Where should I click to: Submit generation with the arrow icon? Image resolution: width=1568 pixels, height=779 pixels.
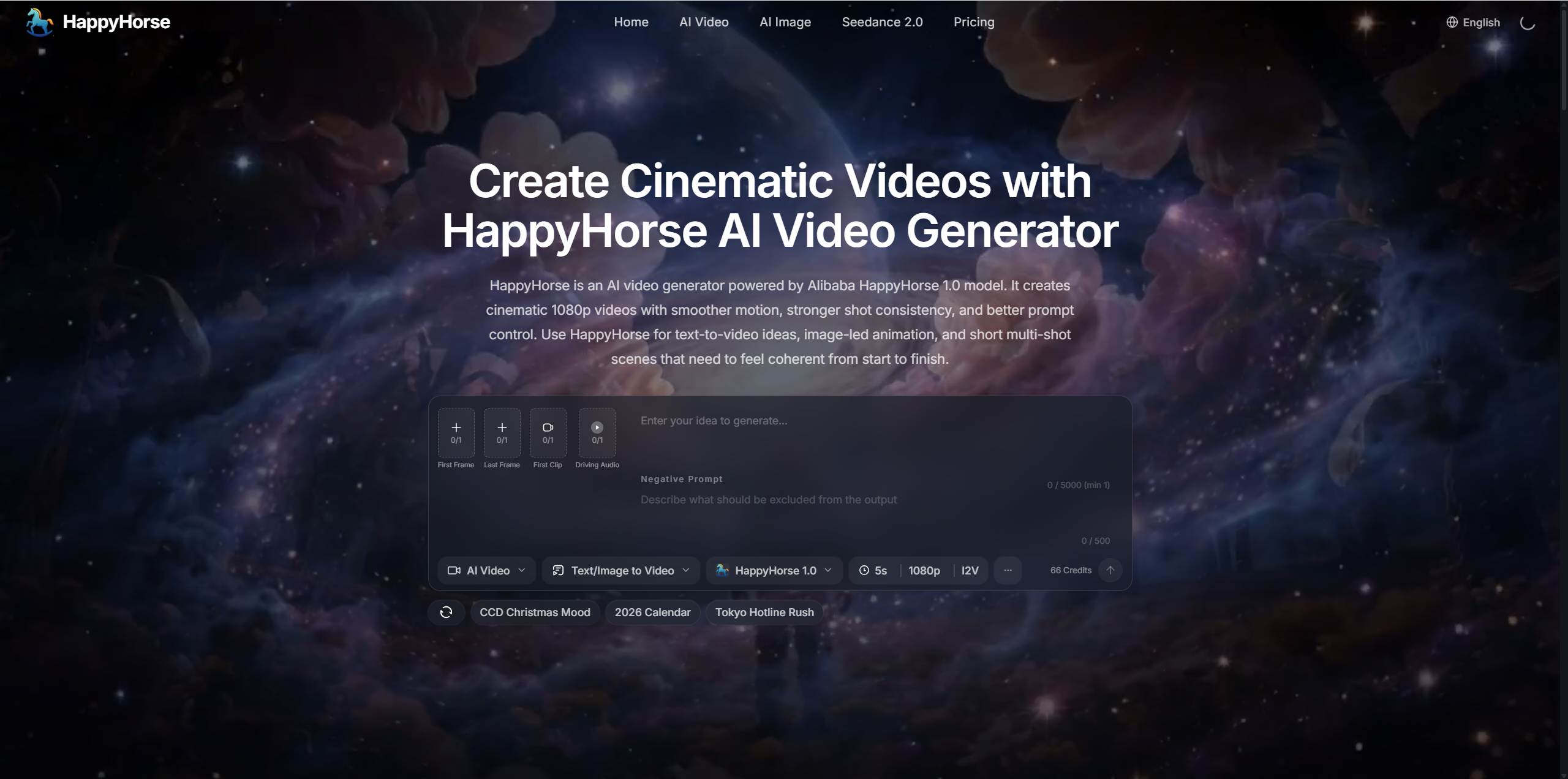(1110, 570)
